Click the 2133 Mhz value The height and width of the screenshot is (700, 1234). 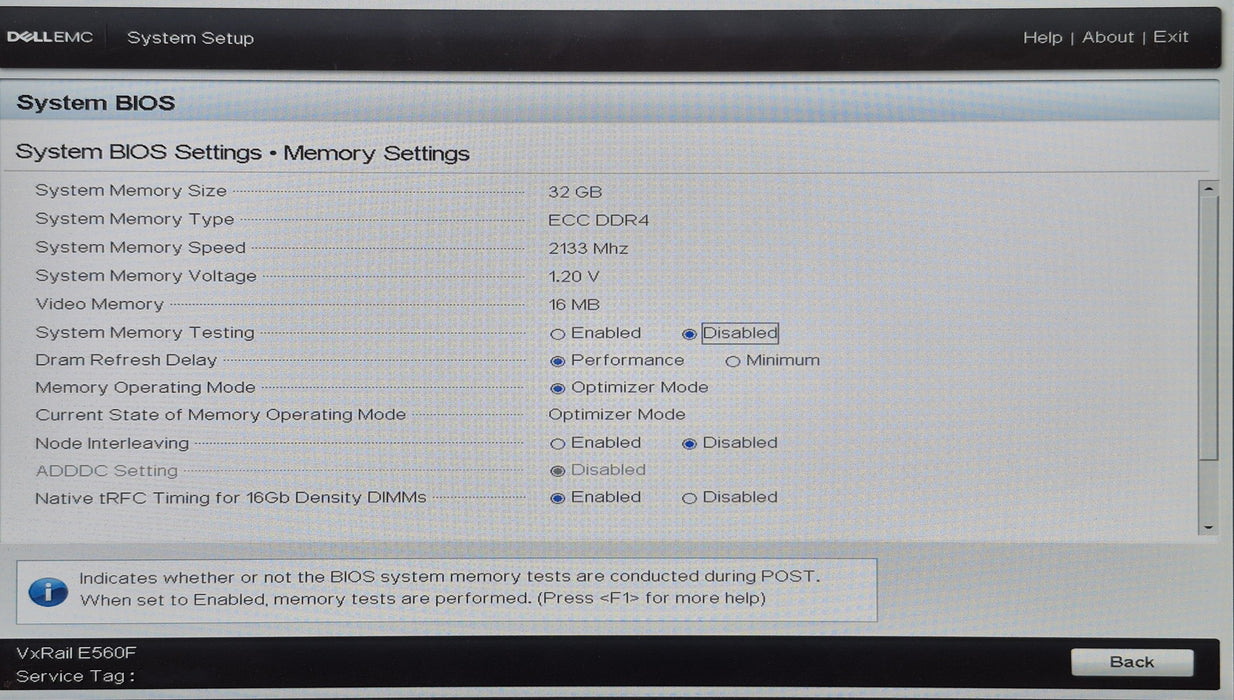click(588, 248)
